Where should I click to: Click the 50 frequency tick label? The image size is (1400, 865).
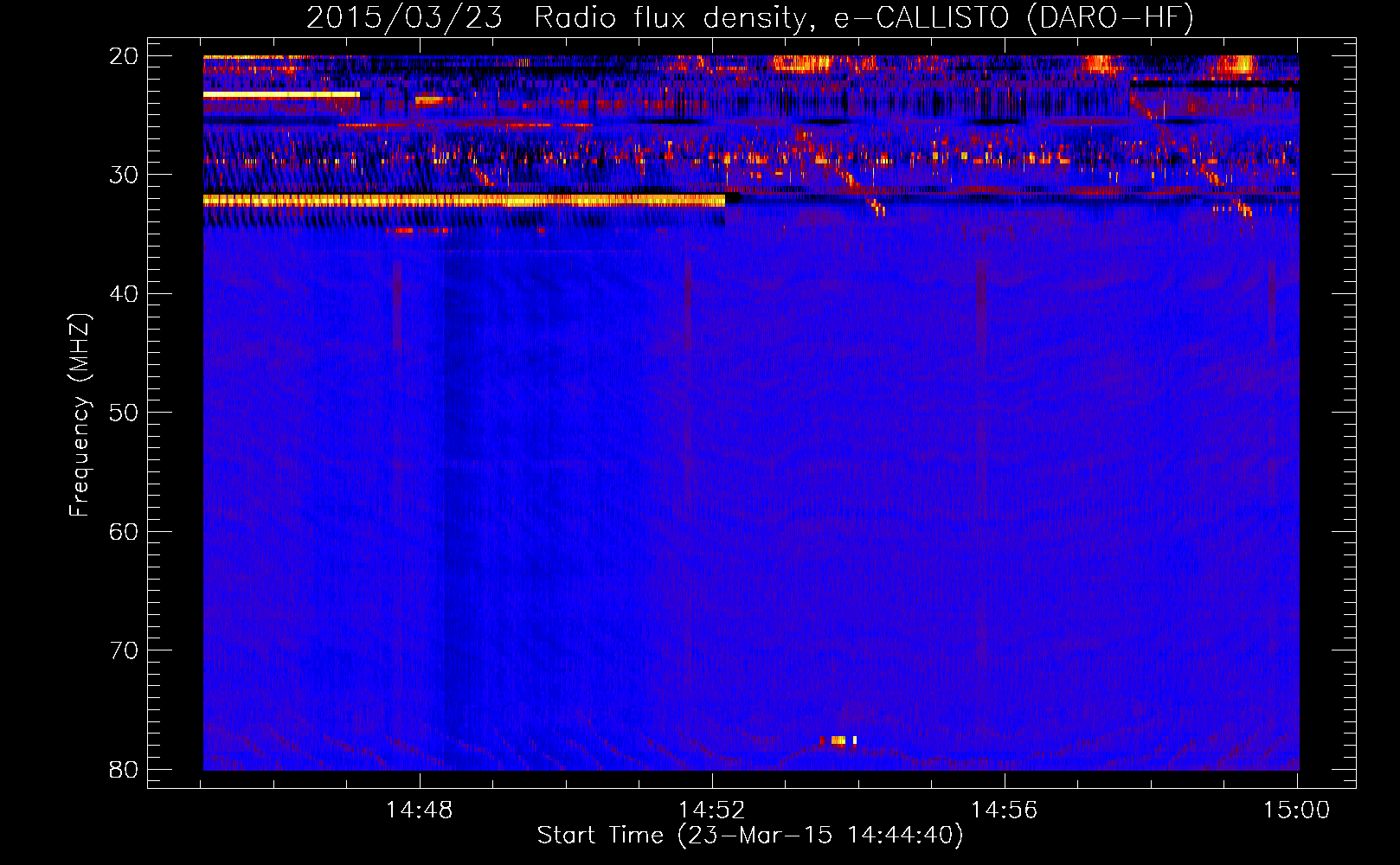point(124,413)
